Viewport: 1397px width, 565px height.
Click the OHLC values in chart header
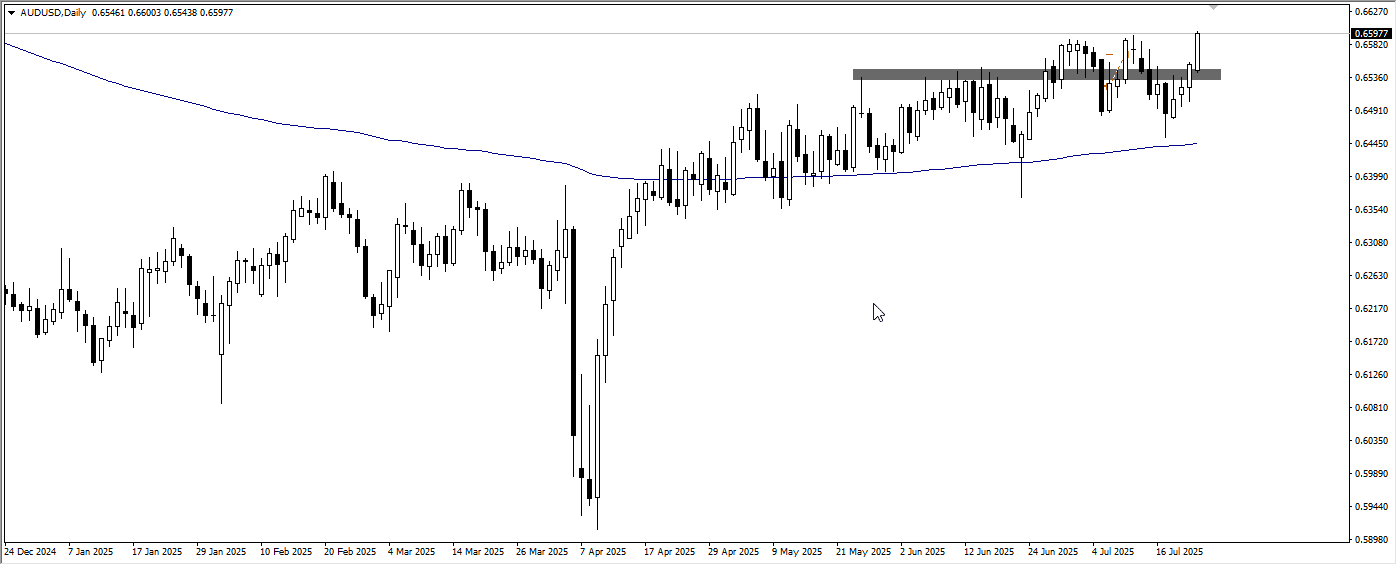click(164, 13)
